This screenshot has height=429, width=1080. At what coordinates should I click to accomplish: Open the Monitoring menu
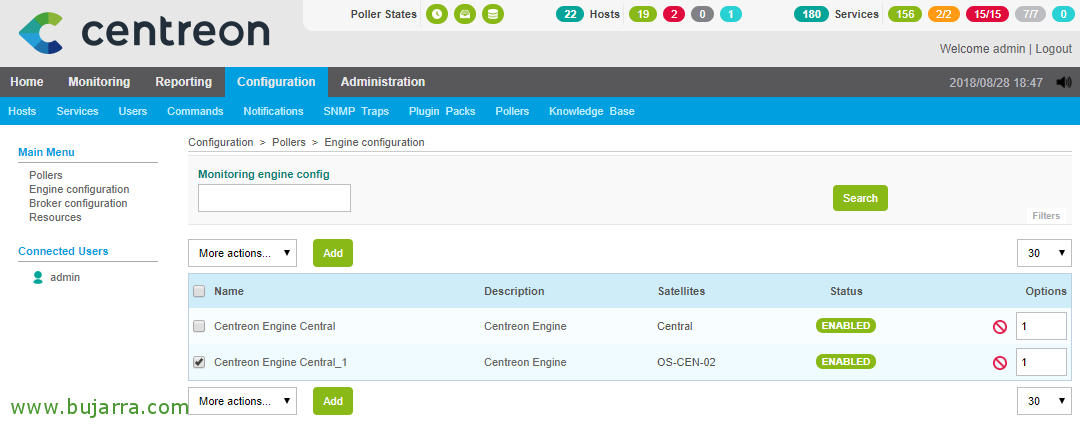pyautogui.click(x=99, y=82)
